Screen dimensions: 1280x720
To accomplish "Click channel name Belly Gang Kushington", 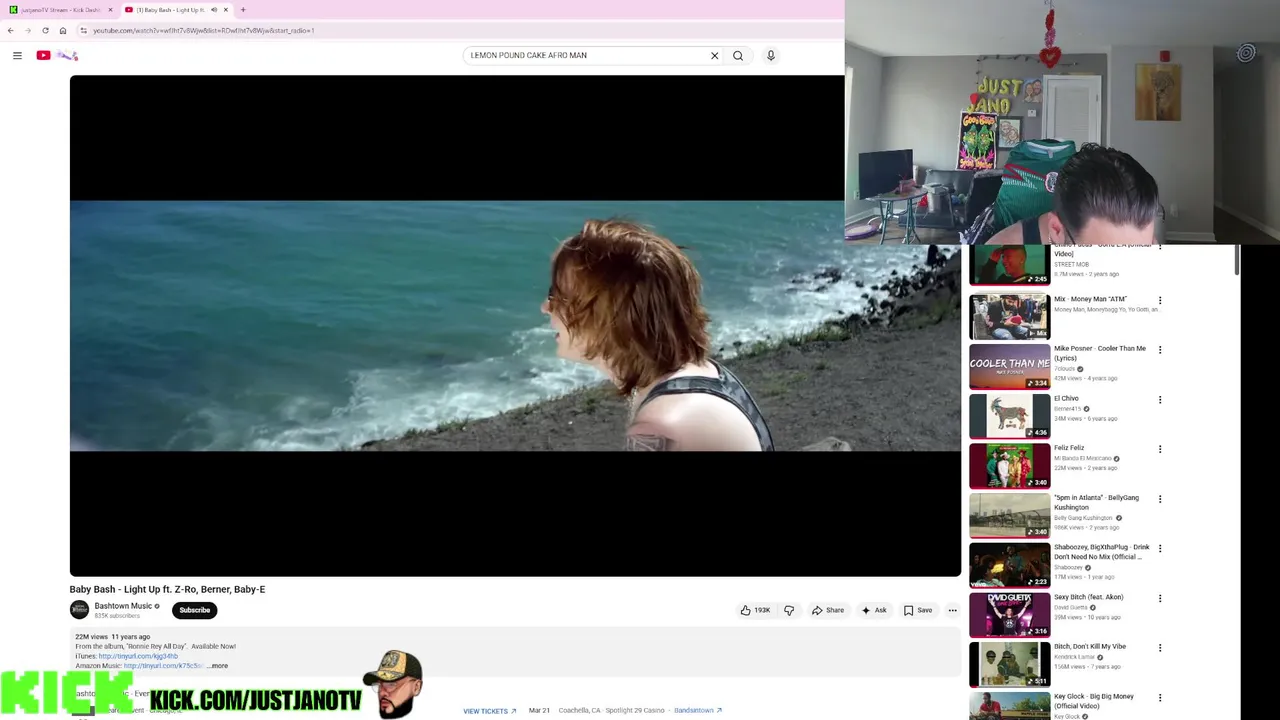I will click(x=1083, y=518).
